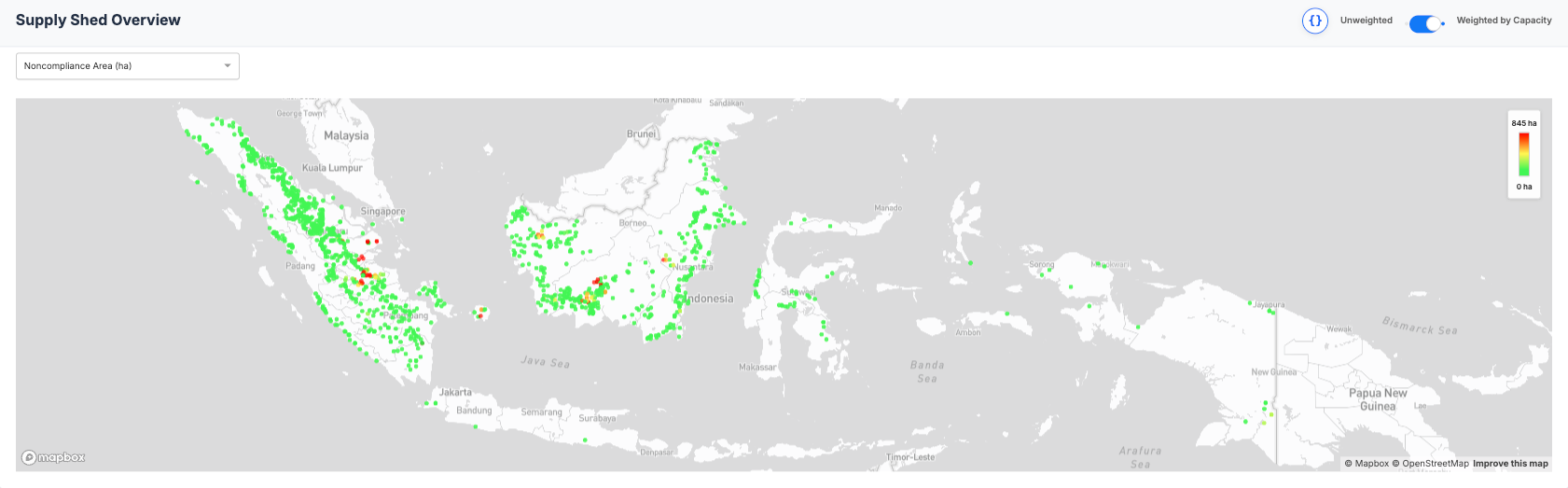The width and height of the screenshot is (1568, 488).
Task: Click the Surabaya map label
Action: coord(597,418)
